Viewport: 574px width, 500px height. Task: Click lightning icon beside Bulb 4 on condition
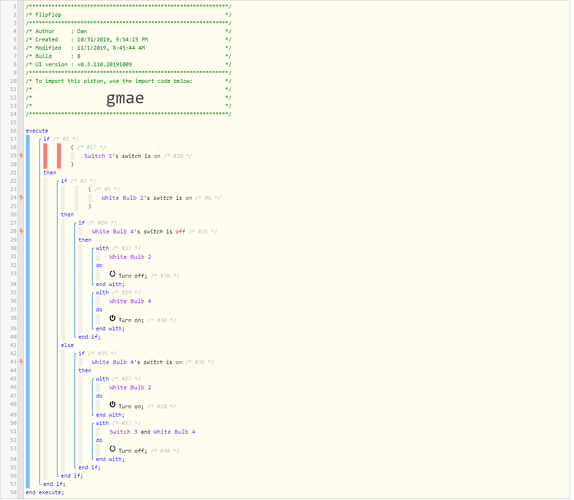point(22,362)
